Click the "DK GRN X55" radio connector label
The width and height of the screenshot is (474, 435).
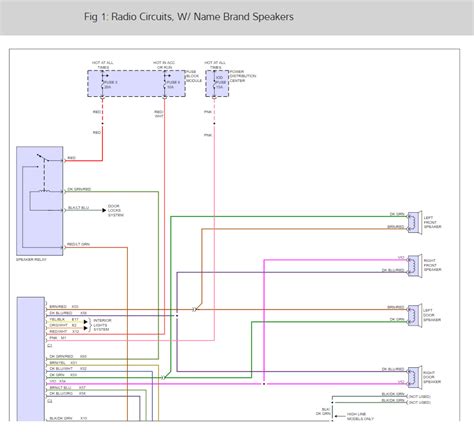(63, 375)
